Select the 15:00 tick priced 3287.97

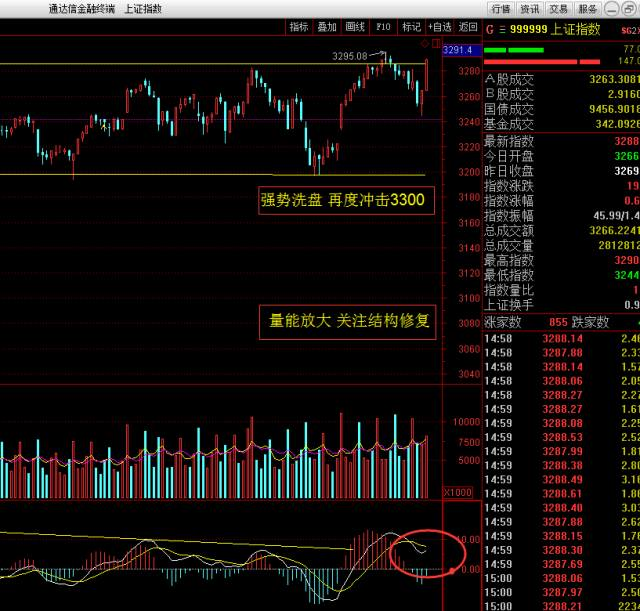point(562,592)
